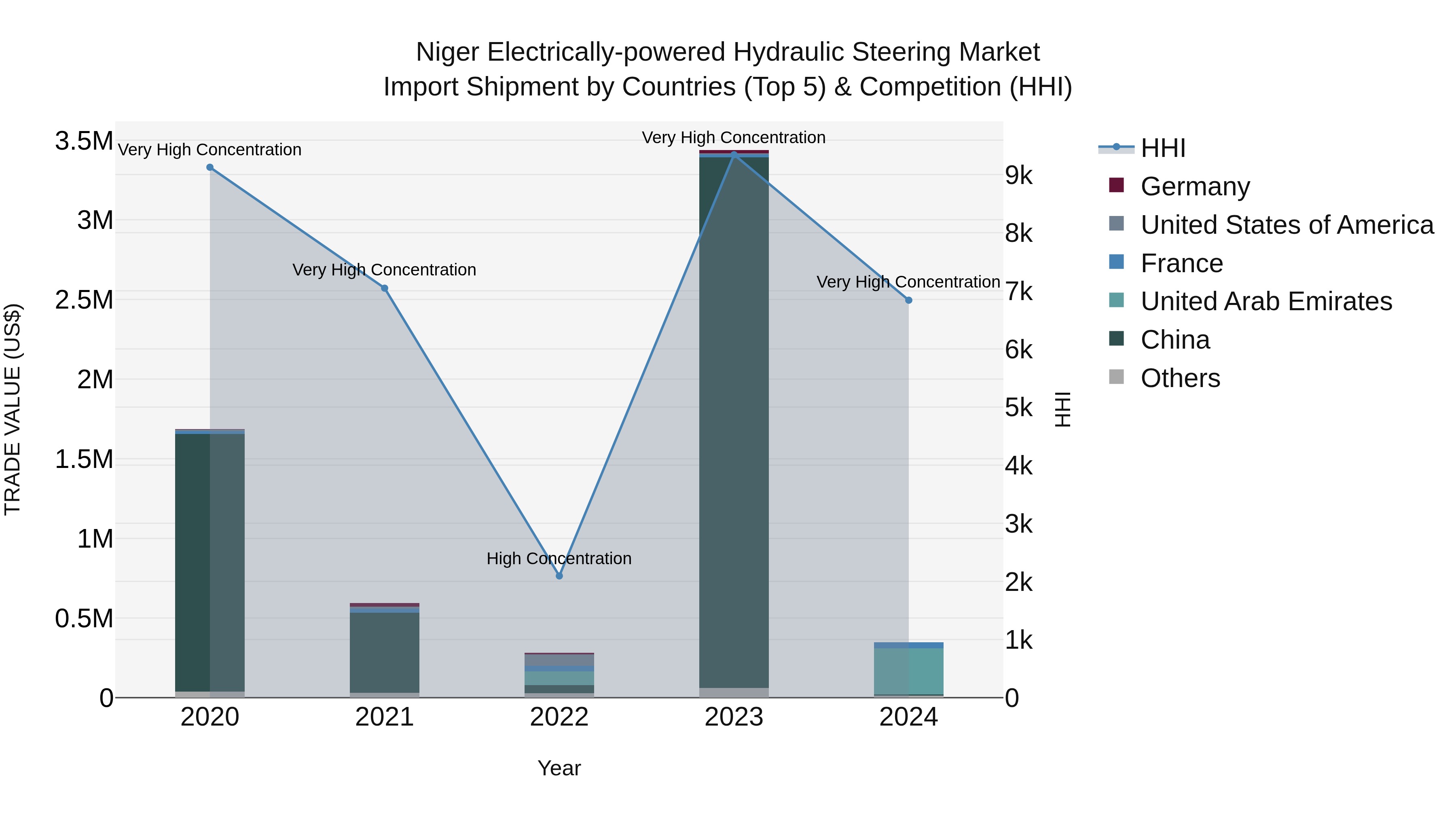Click the vertical 'HHI' right axis title
This screenshot has width=1456, height=819.
1062,409
